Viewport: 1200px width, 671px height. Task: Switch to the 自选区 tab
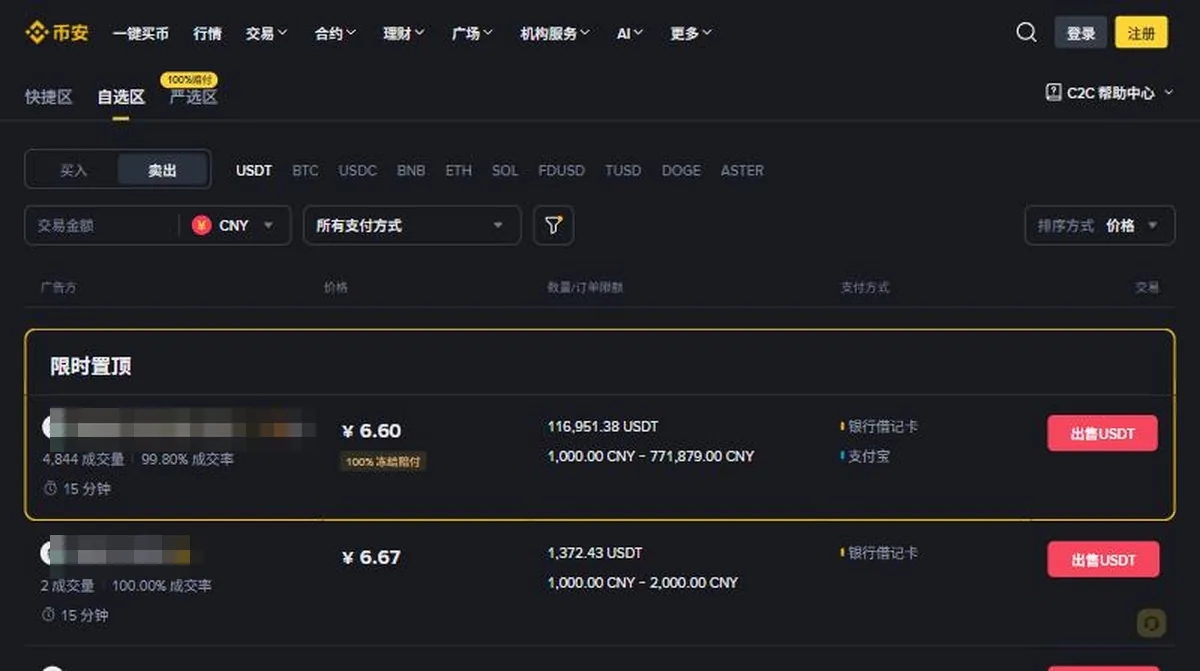click(121, 97)
